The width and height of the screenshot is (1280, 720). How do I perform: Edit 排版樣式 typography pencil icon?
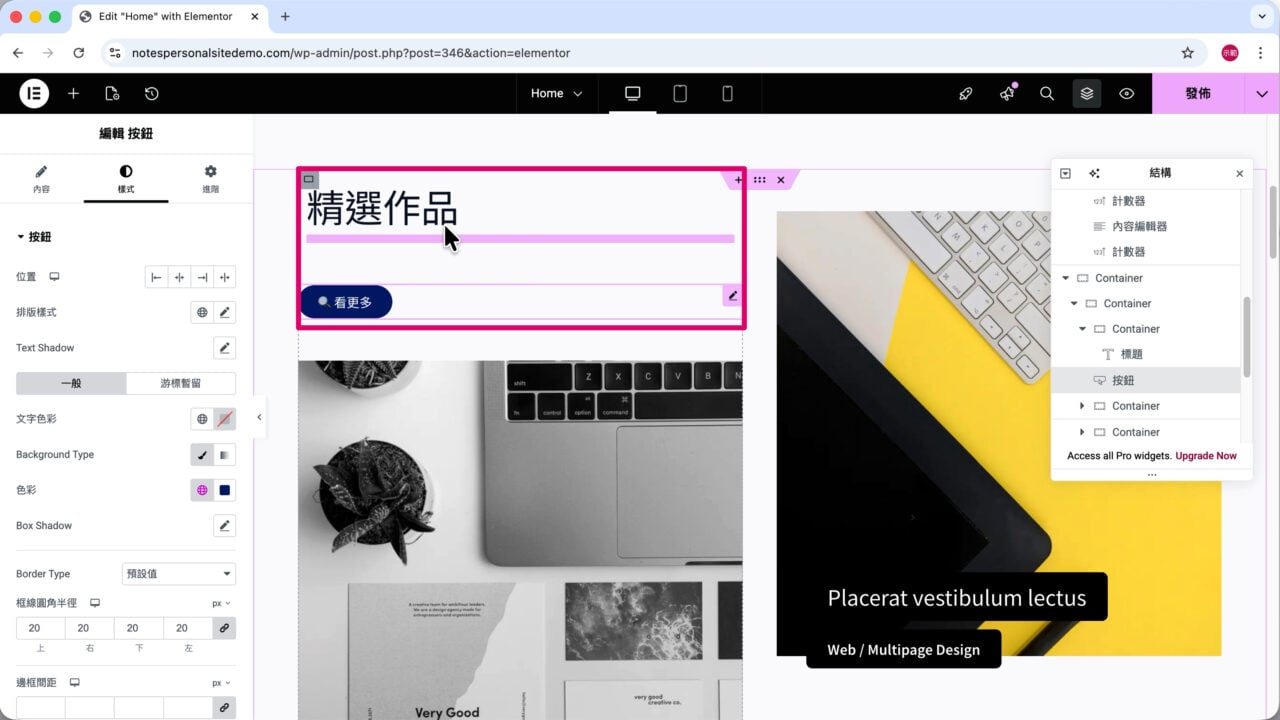[225, 312]
